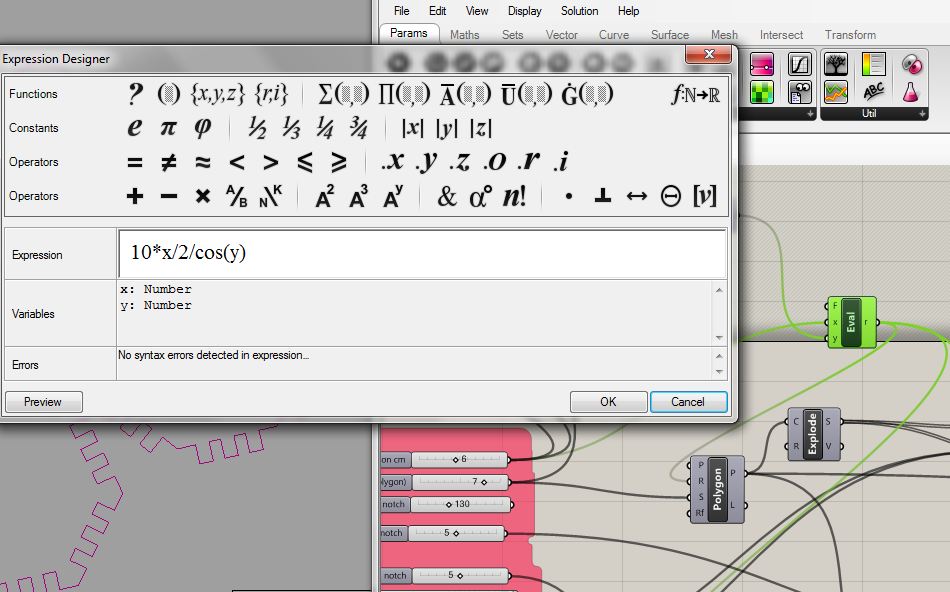Open the f:N→R function list
Image resolution: width=950 pixels, height=592 pixels.
(x=696, y=95)
